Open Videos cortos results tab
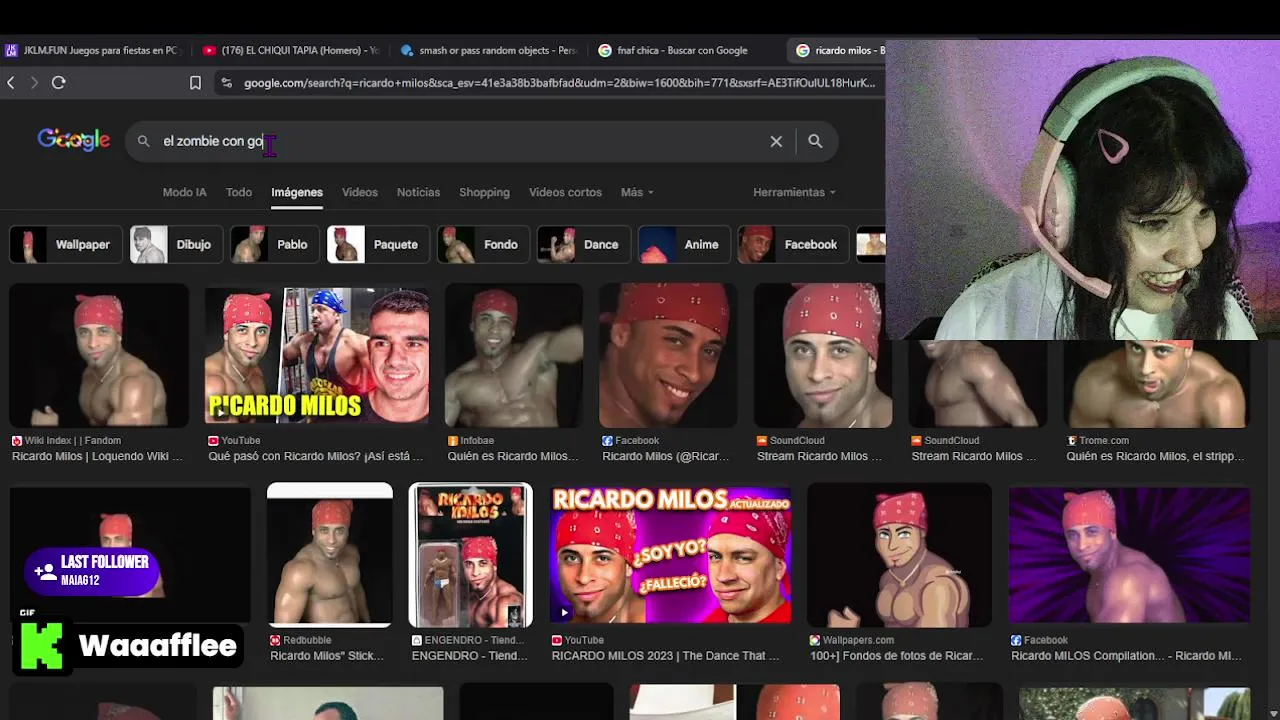Viewport: 1280px width, 720px height. tap(565, 192)
